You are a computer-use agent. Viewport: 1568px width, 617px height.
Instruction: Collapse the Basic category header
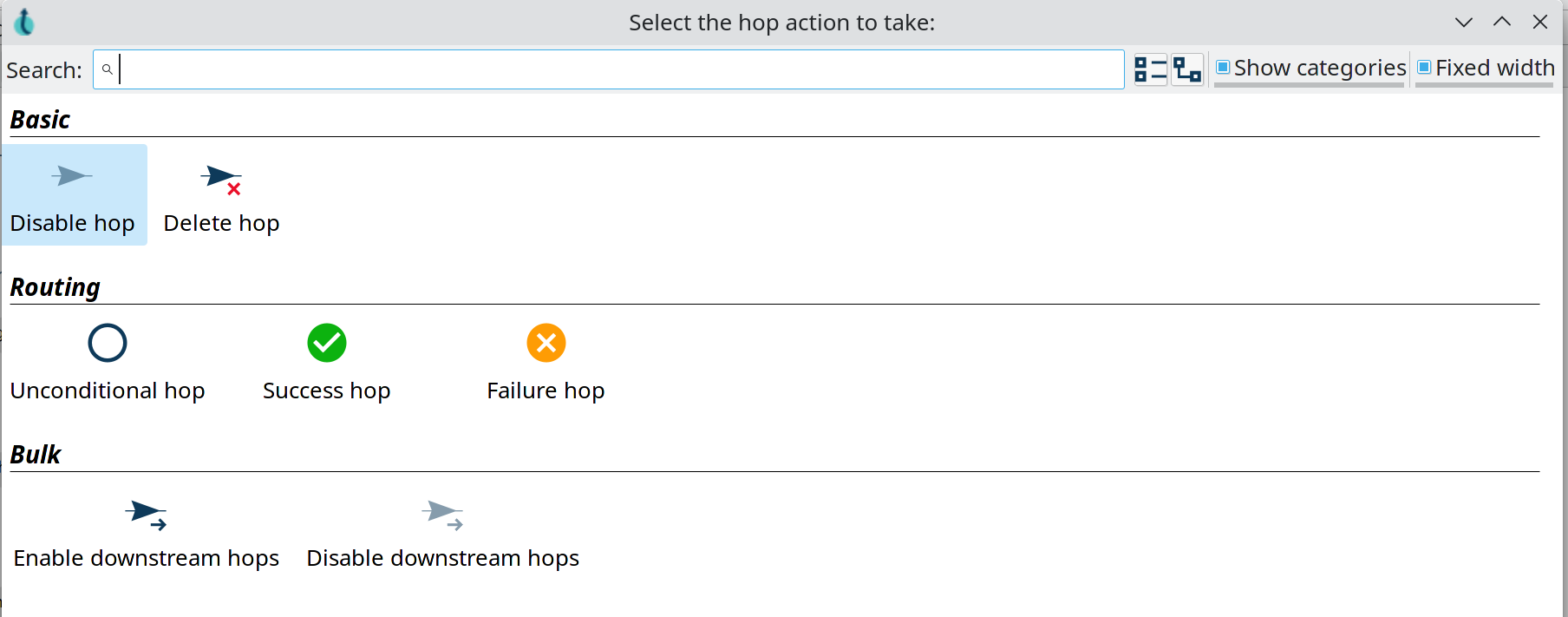(40, 120)
